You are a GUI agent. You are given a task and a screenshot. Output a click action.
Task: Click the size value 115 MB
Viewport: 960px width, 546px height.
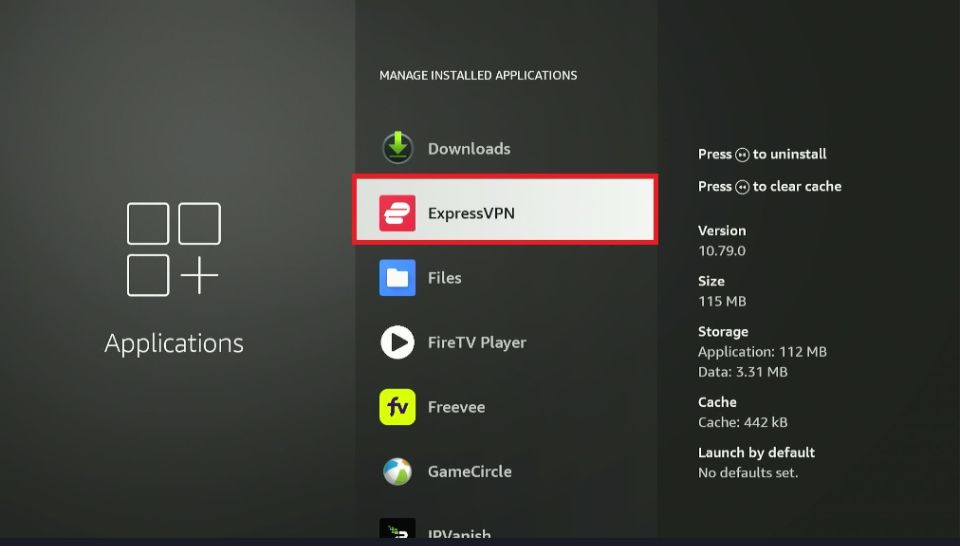[x=722, y=301]
